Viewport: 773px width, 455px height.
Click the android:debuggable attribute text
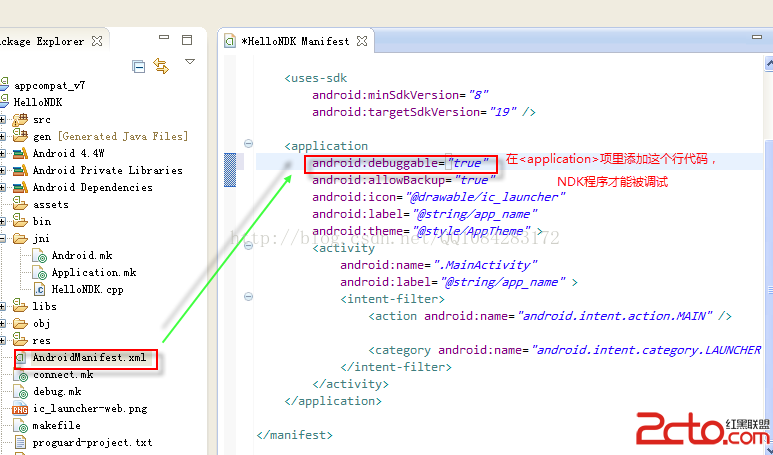[x=400, y=163]
